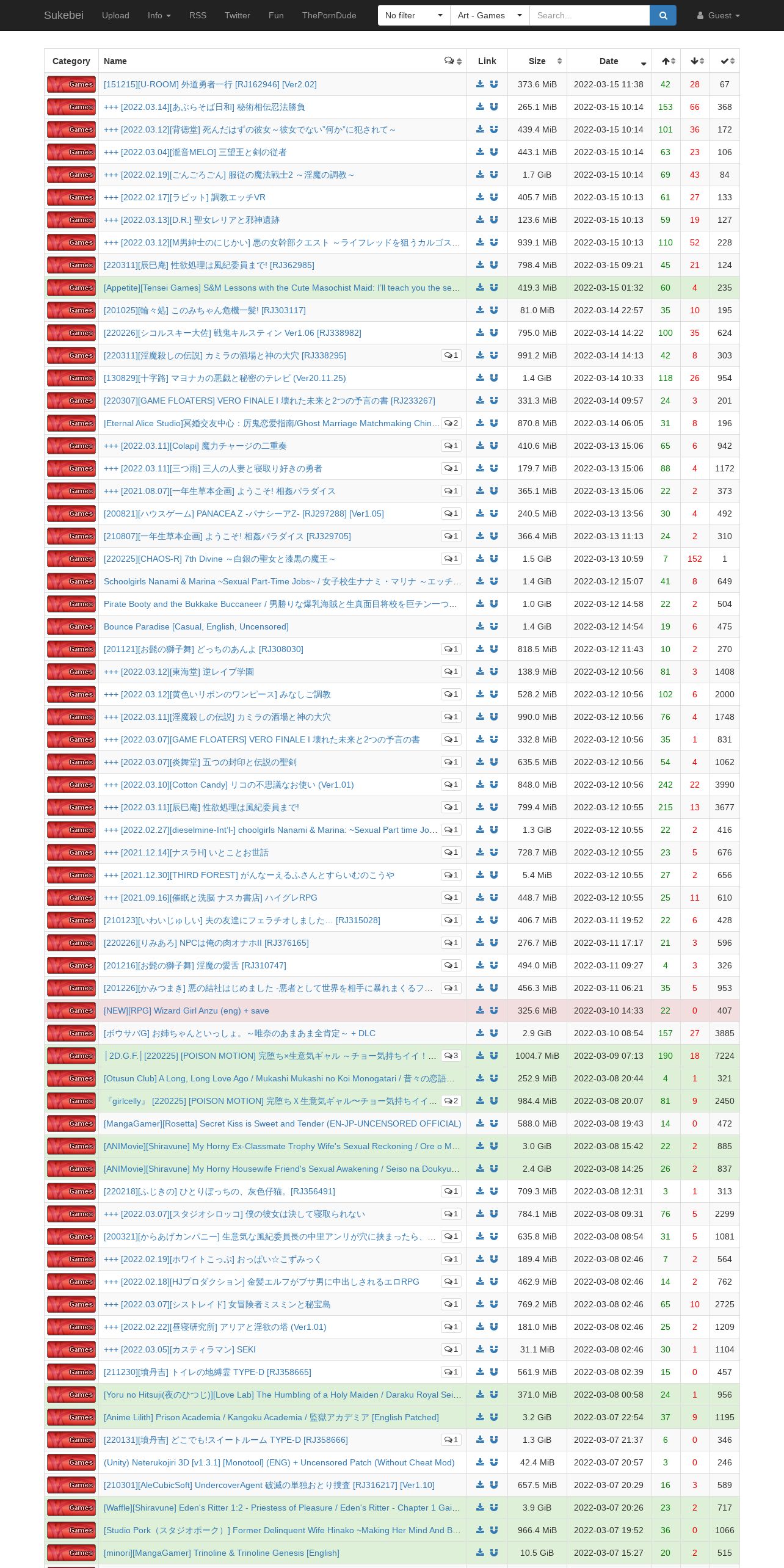Click Games category icon on Wizard Girl Anzu row
Screen dimensions: 784x1568
point(71,1011)
